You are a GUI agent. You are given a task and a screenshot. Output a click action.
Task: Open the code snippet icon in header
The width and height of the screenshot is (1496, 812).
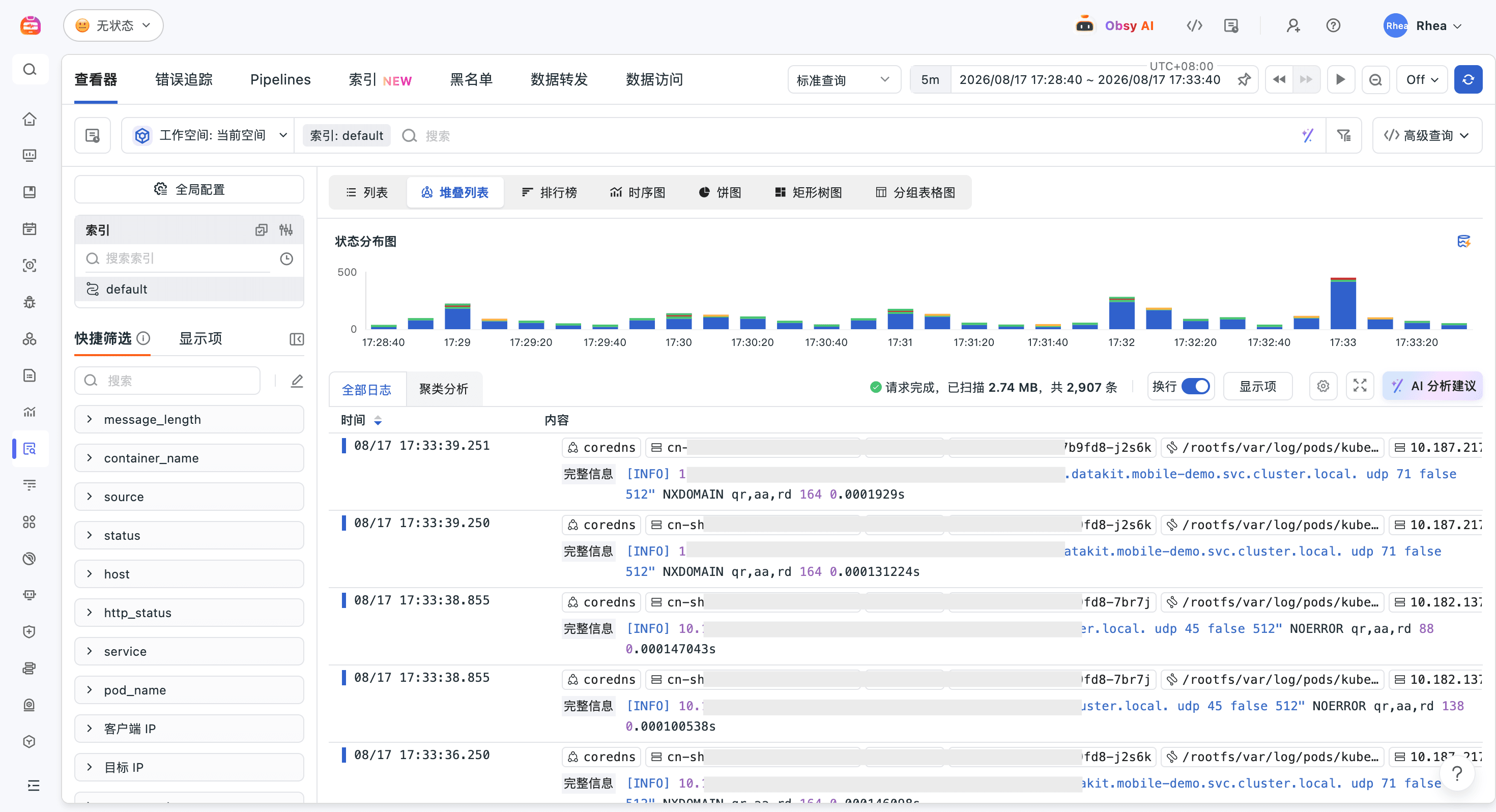(1194, 25)
